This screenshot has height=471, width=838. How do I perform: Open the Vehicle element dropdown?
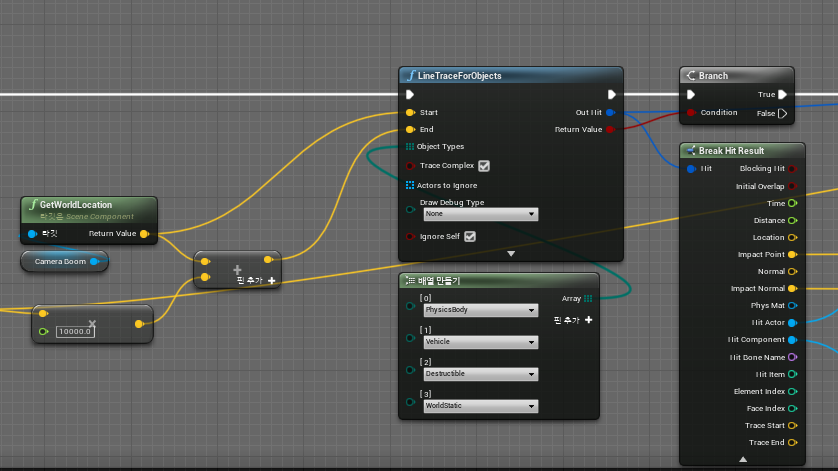point(480,342)
